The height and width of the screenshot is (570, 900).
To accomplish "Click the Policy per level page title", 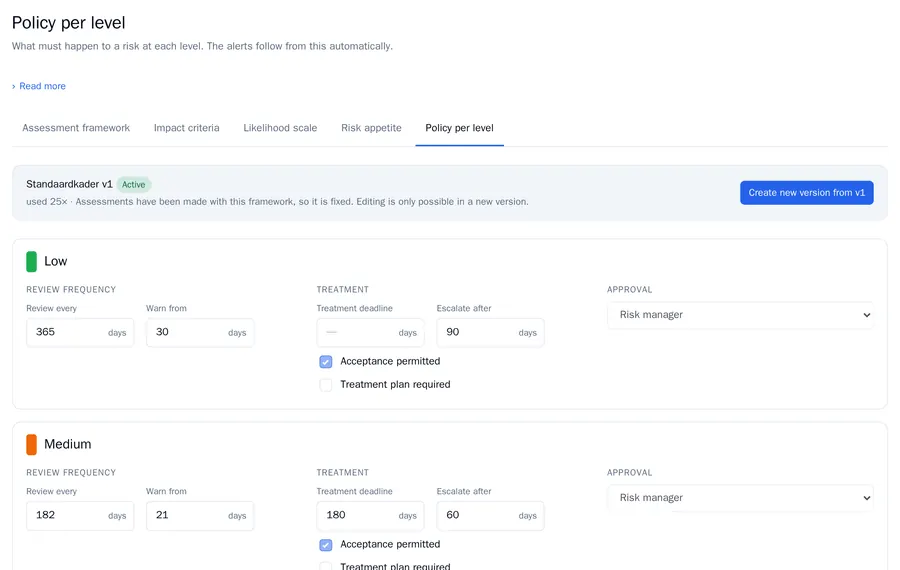I will pyautogui.click(x=68, y=23).
